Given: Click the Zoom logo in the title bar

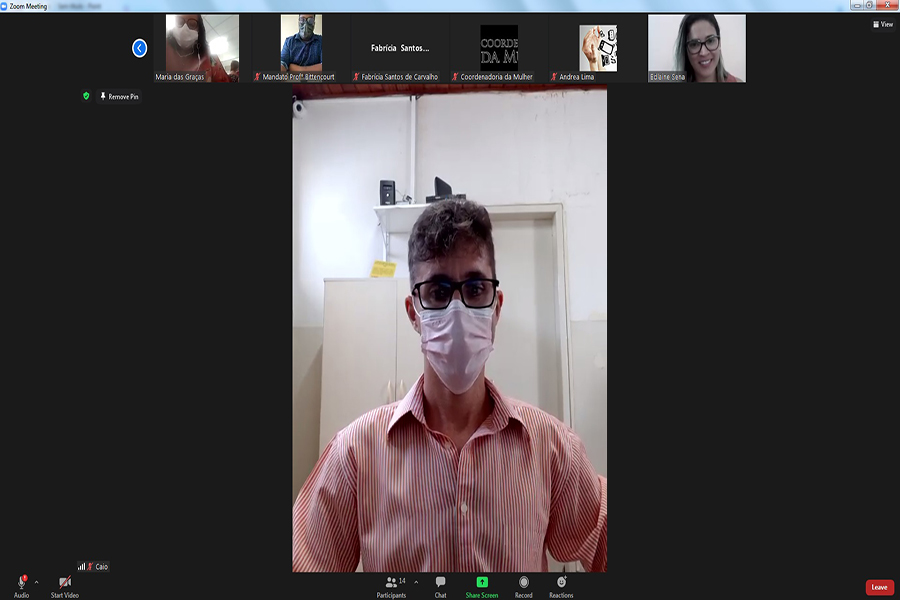Looking at the screenshot, I should click(5, 6).
